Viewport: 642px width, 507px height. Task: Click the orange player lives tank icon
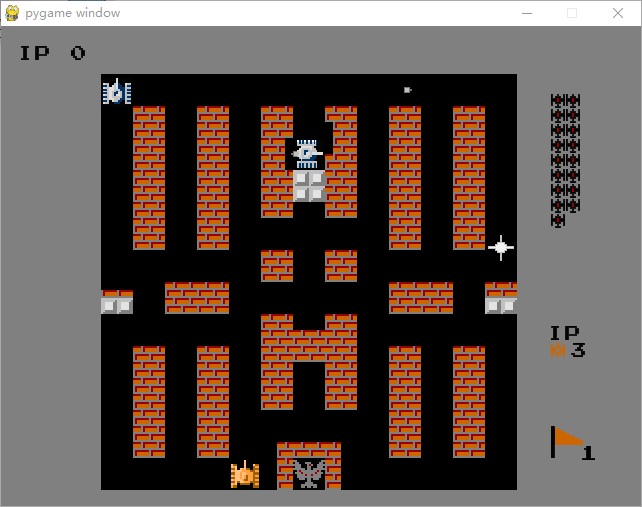coord(558,351)
